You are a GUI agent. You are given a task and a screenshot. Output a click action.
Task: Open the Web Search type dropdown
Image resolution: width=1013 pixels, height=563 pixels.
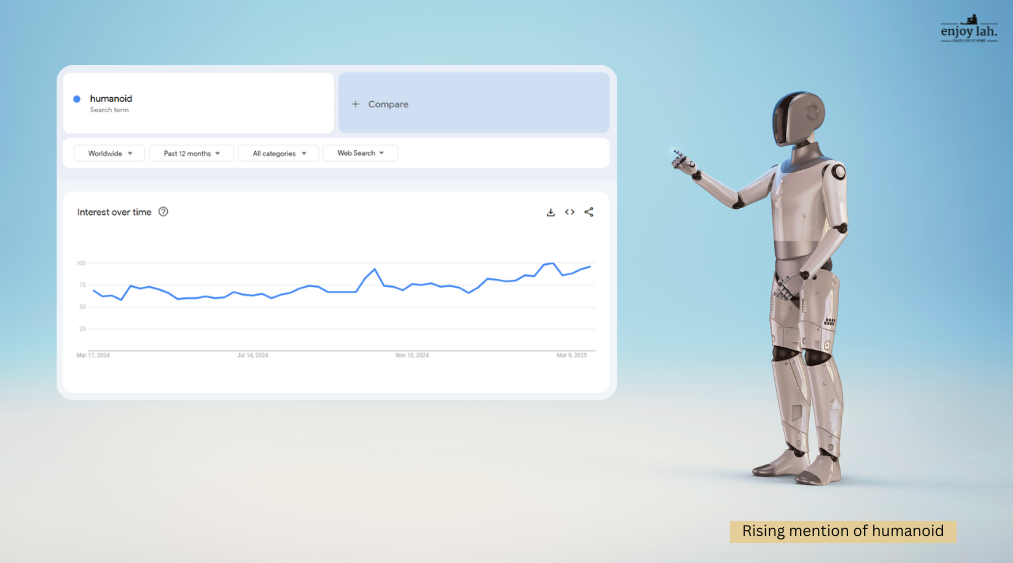coord(360,153)
